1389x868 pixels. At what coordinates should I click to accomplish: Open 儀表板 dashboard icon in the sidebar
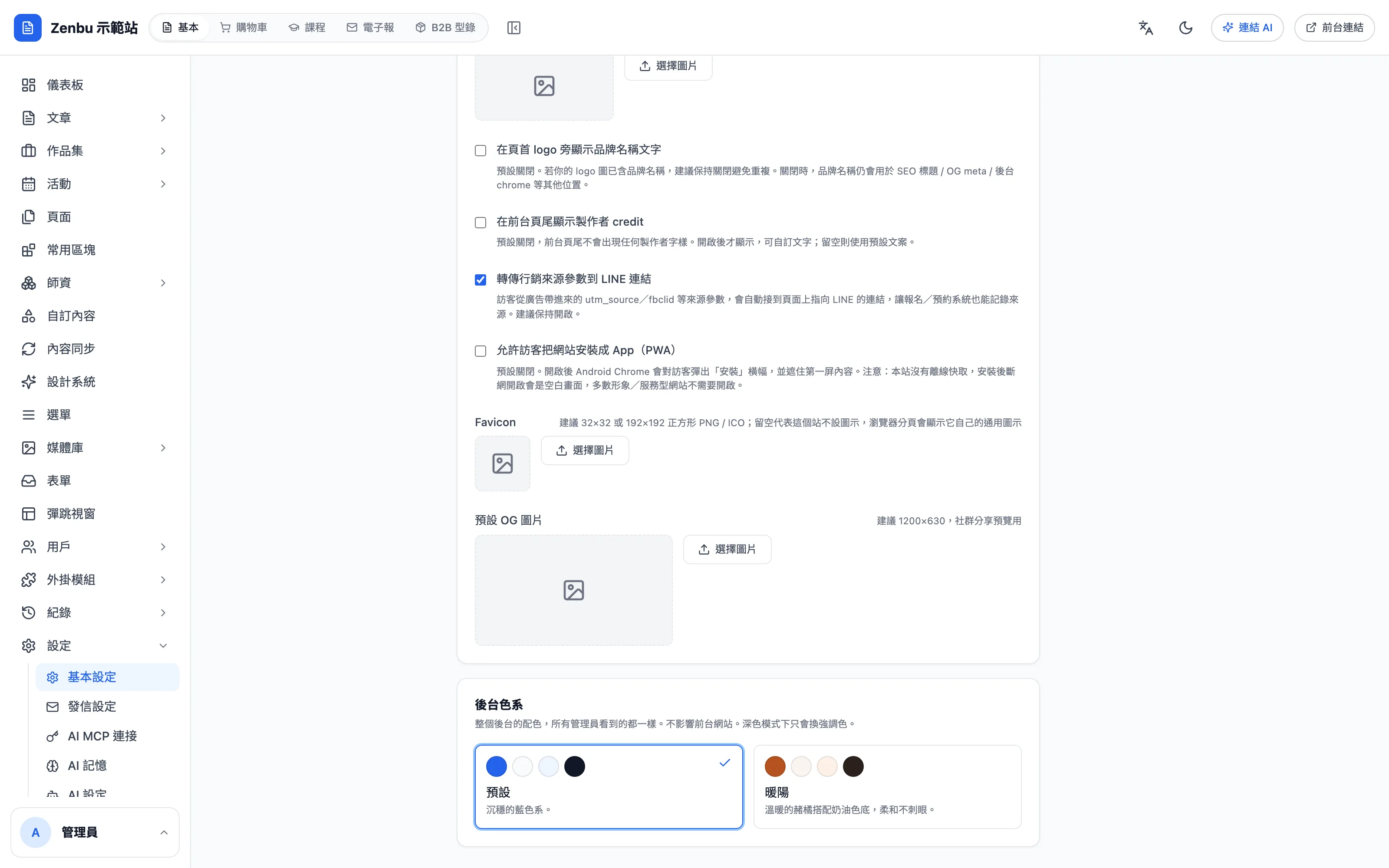pyautogui.click(x=29, y=85)
